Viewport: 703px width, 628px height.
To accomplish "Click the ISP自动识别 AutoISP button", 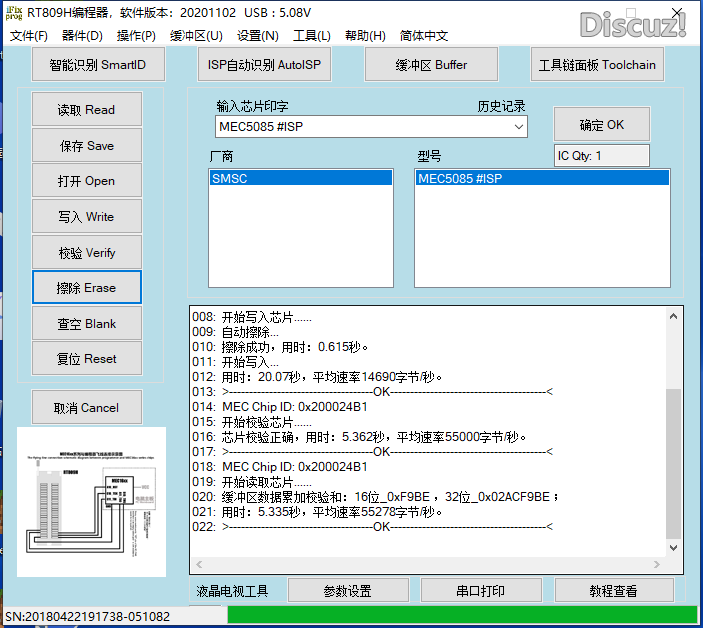I will pos(266,65).
